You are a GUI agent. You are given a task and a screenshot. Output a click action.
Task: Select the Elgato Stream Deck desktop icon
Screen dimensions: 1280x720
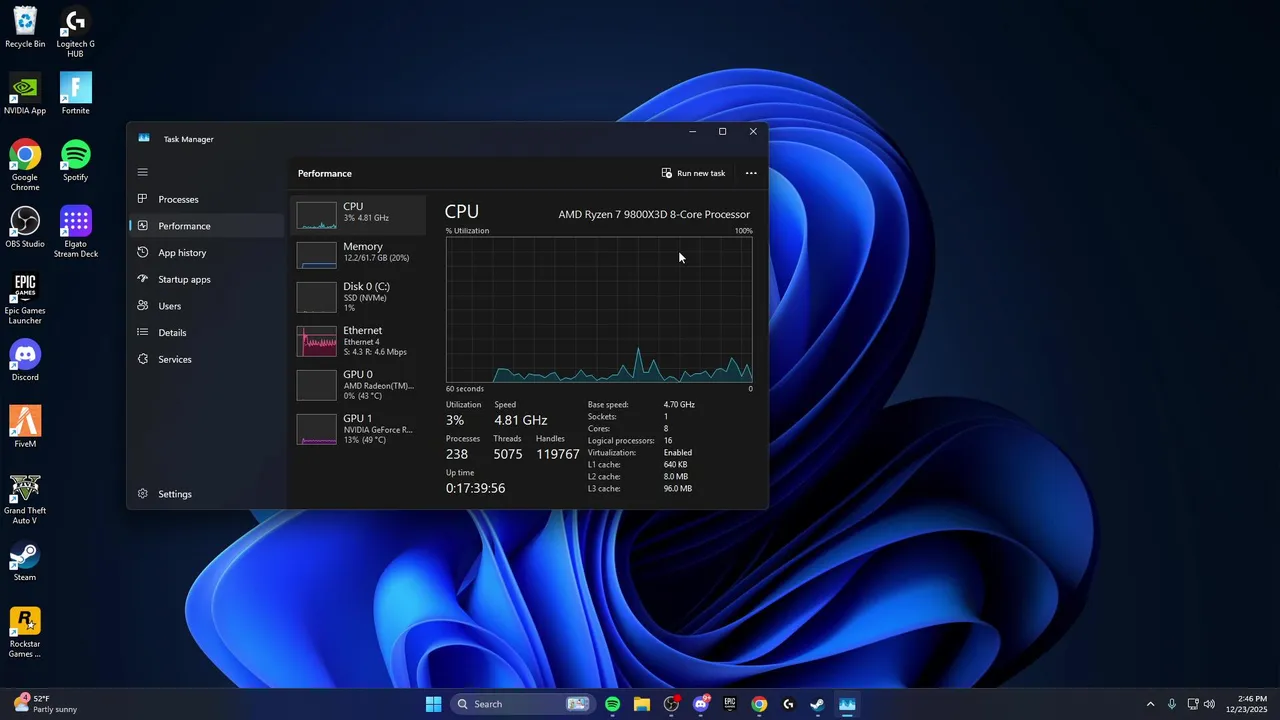pos(76,232)
